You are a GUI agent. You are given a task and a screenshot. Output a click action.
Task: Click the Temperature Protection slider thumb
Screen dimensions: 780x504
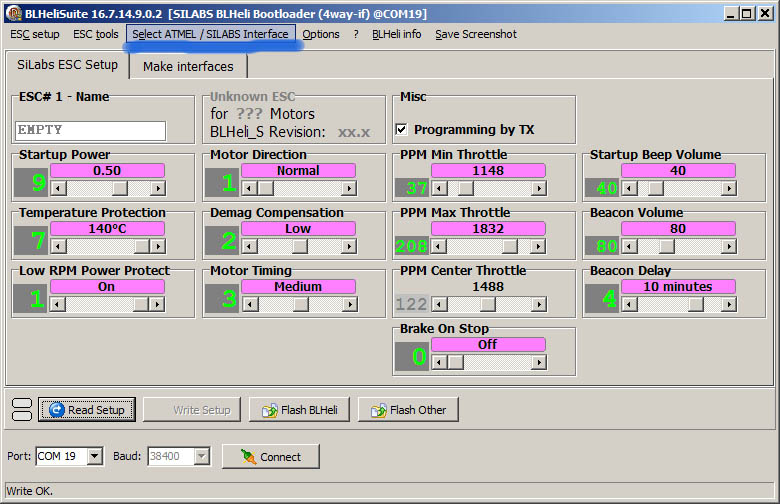coord(142,246)
